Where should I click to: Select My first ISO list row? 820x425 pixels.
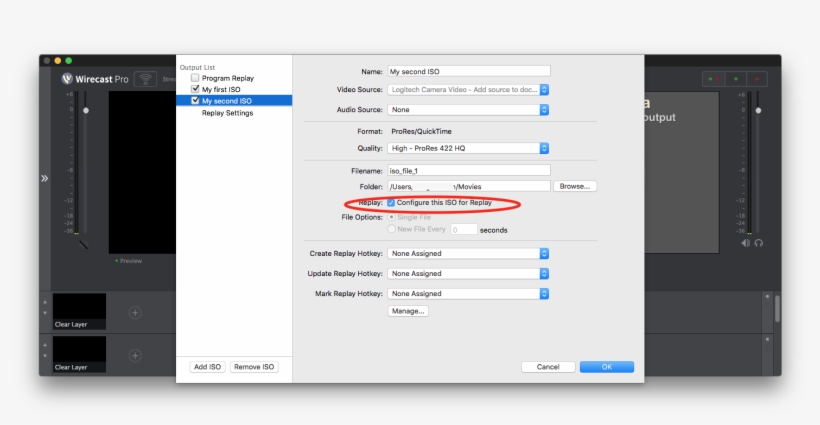(x=234, y=89)
